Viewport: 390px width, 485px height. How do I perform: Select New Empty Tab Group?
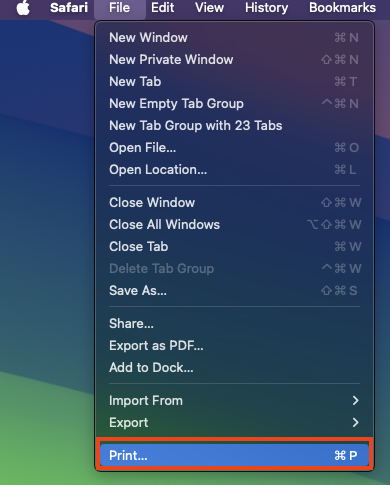tap(234, 104)
